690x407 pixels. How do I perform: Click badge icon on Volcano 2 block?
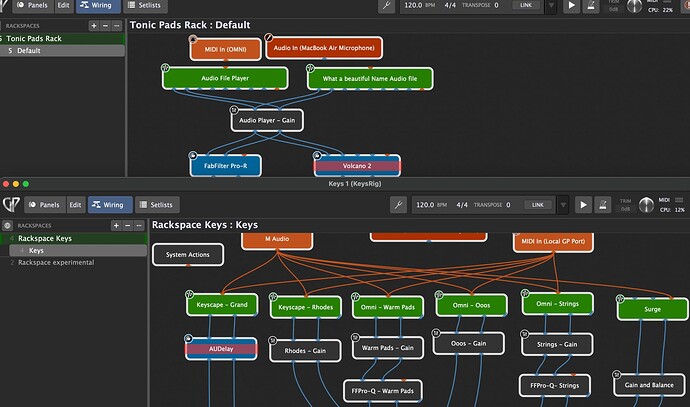[317, 155]
